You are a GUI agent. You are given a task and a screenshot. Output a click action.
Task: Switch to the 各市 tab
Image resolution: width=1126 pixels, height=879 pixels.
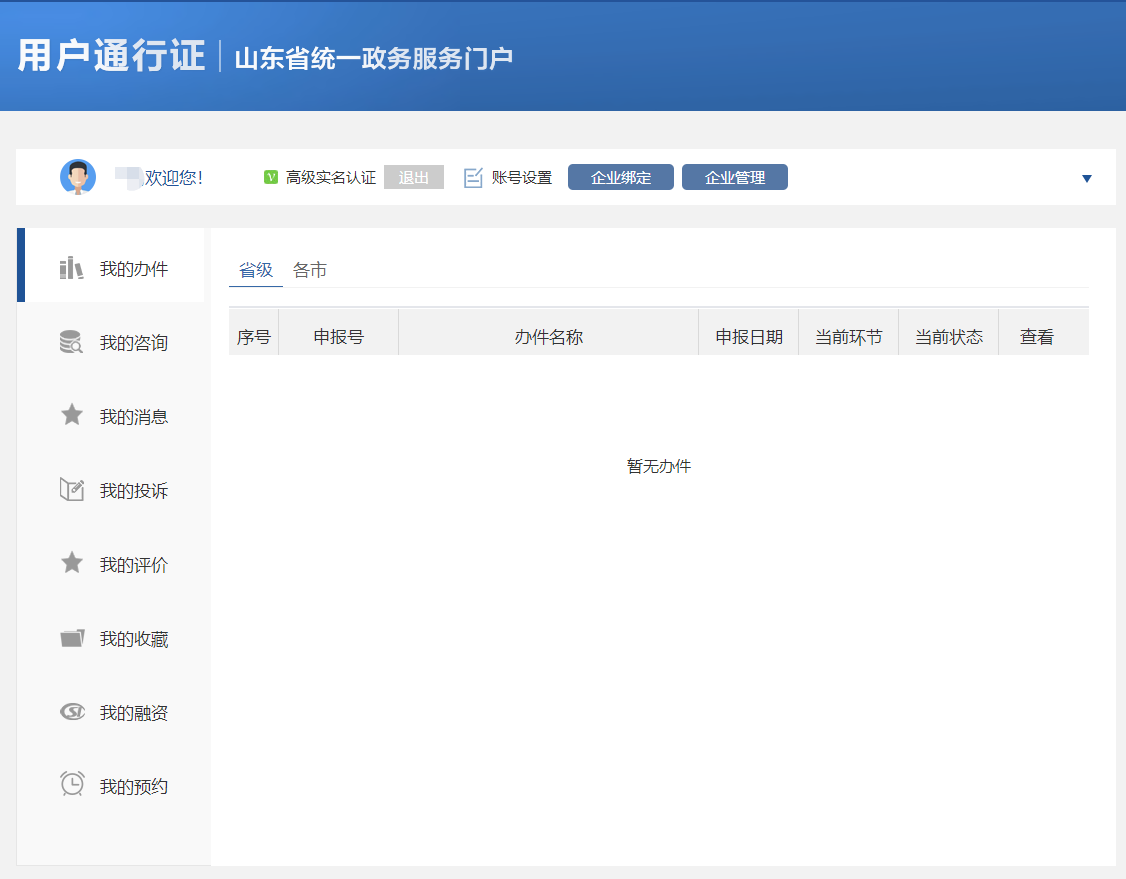click(x=310, y=270)
